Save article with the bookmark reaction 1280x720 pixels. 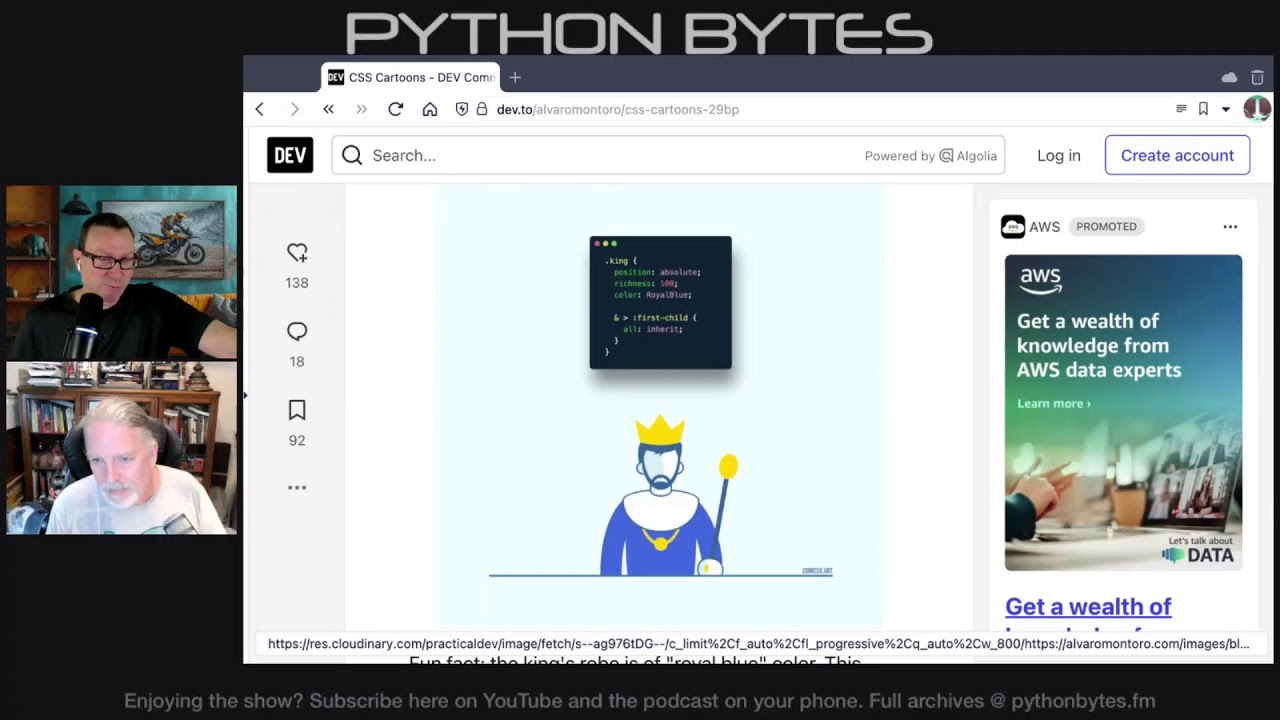pos(297,410)
